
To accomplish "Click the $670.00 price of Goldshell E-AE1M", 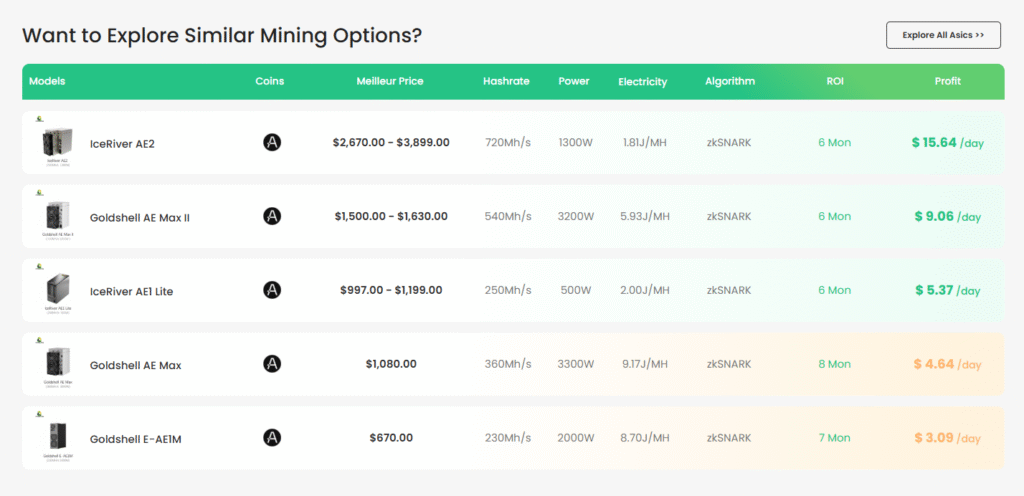I will coord(391,438).
